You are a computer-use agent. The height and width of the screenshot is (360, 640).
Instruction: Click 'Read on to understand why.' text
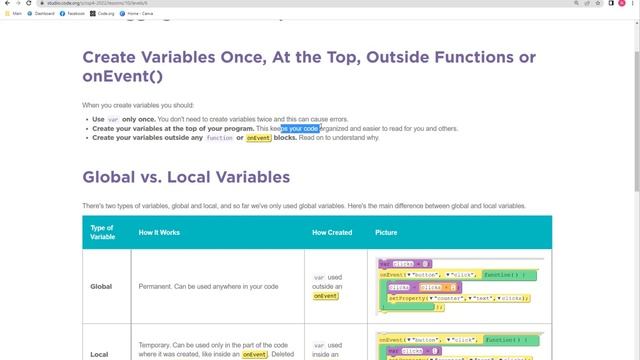pos(339,138)
